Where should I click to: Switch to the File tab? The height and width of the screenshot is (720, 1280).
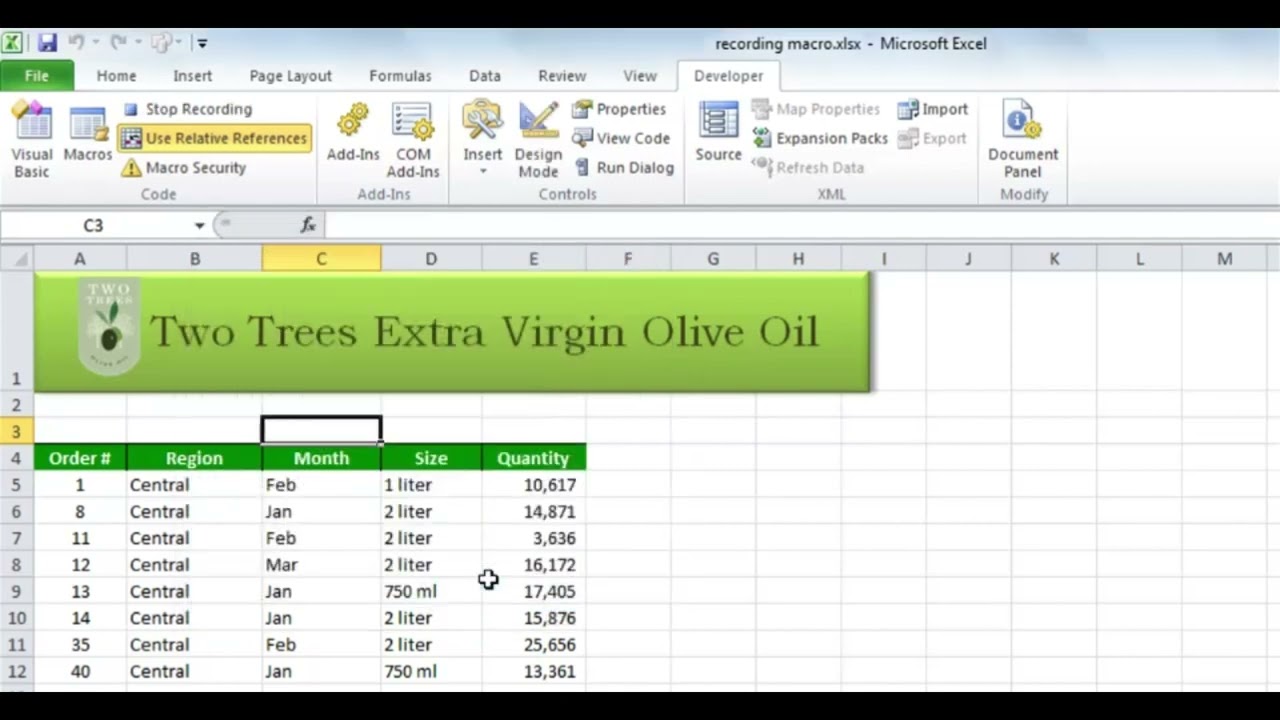point(37,76)
